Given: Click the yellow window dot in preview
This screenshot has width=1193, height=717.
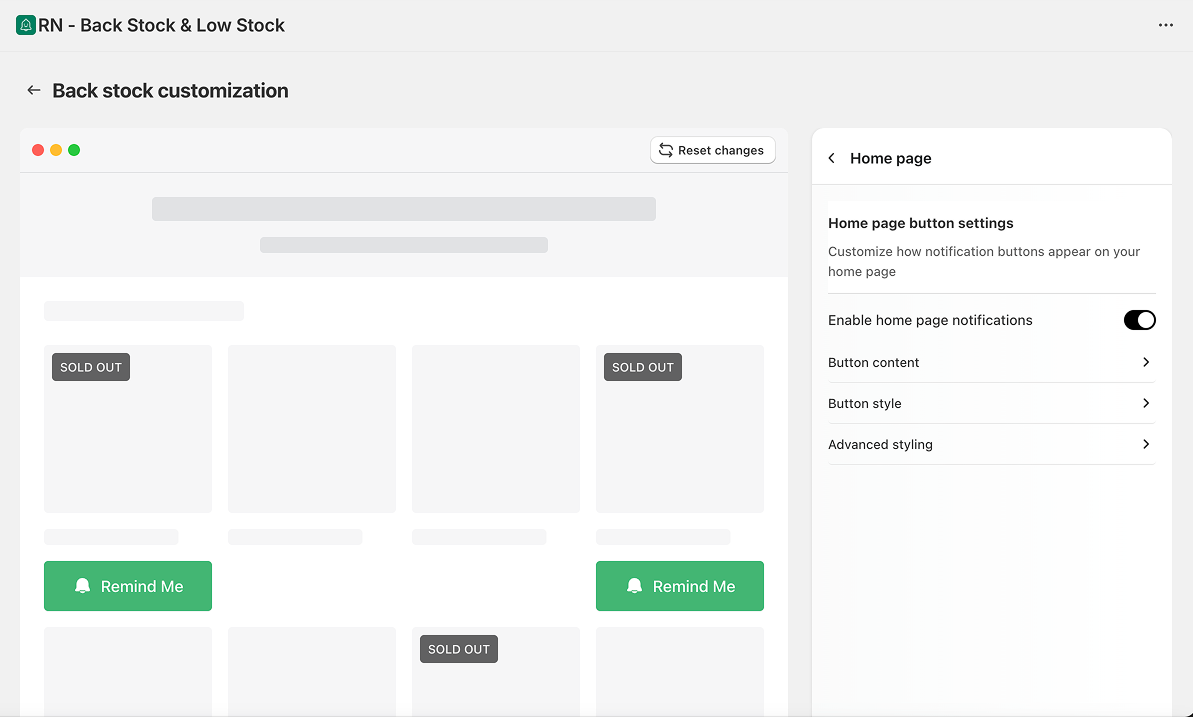Looking at the screenshot, I should (56, 150).
